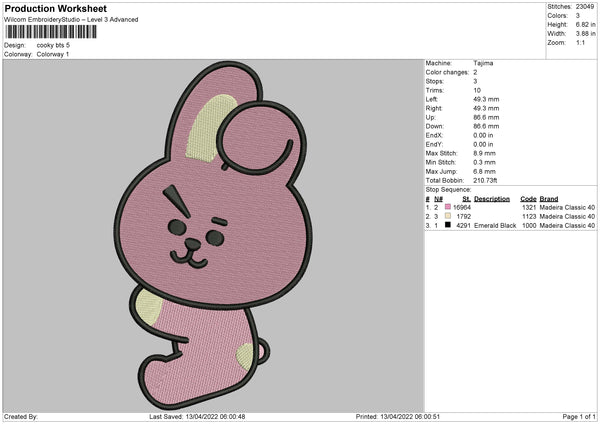The height and width of the screenshot is (424, 600).
Task: Click the pink color swatch in stop 1
Action: (448, 207)
